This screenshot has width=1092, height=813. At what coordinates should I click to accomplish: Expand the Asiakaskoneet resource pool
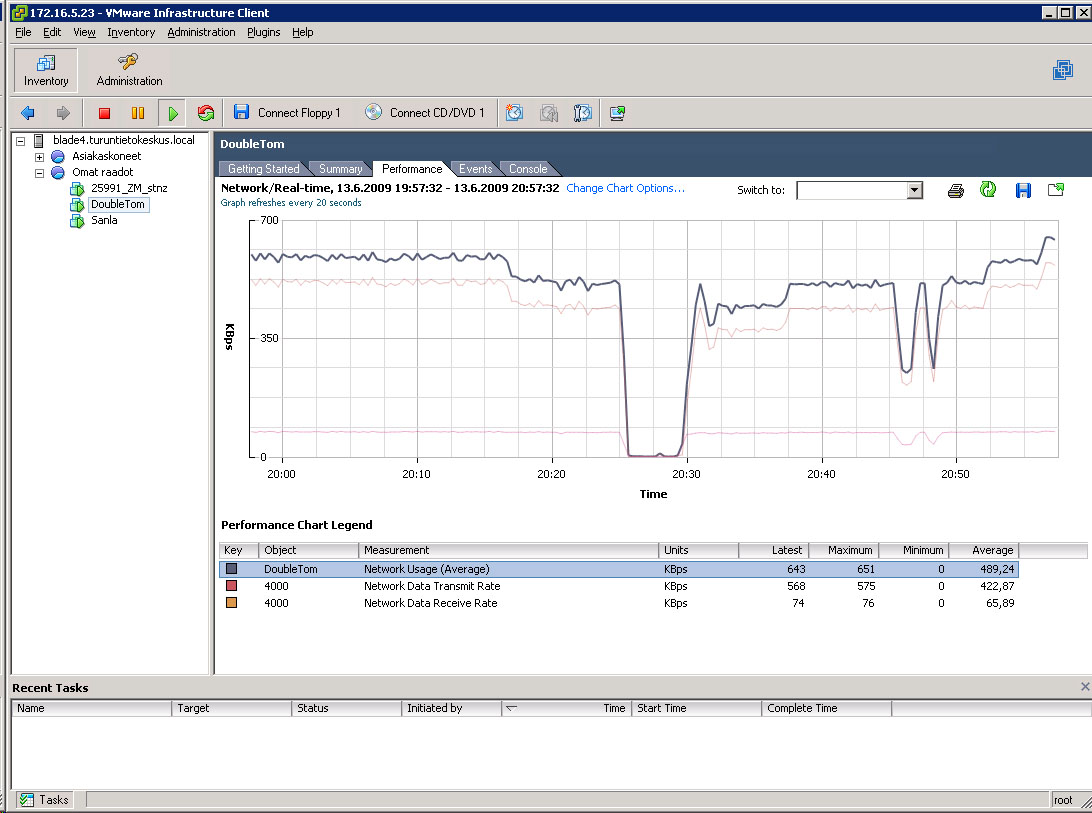(40, 157)
